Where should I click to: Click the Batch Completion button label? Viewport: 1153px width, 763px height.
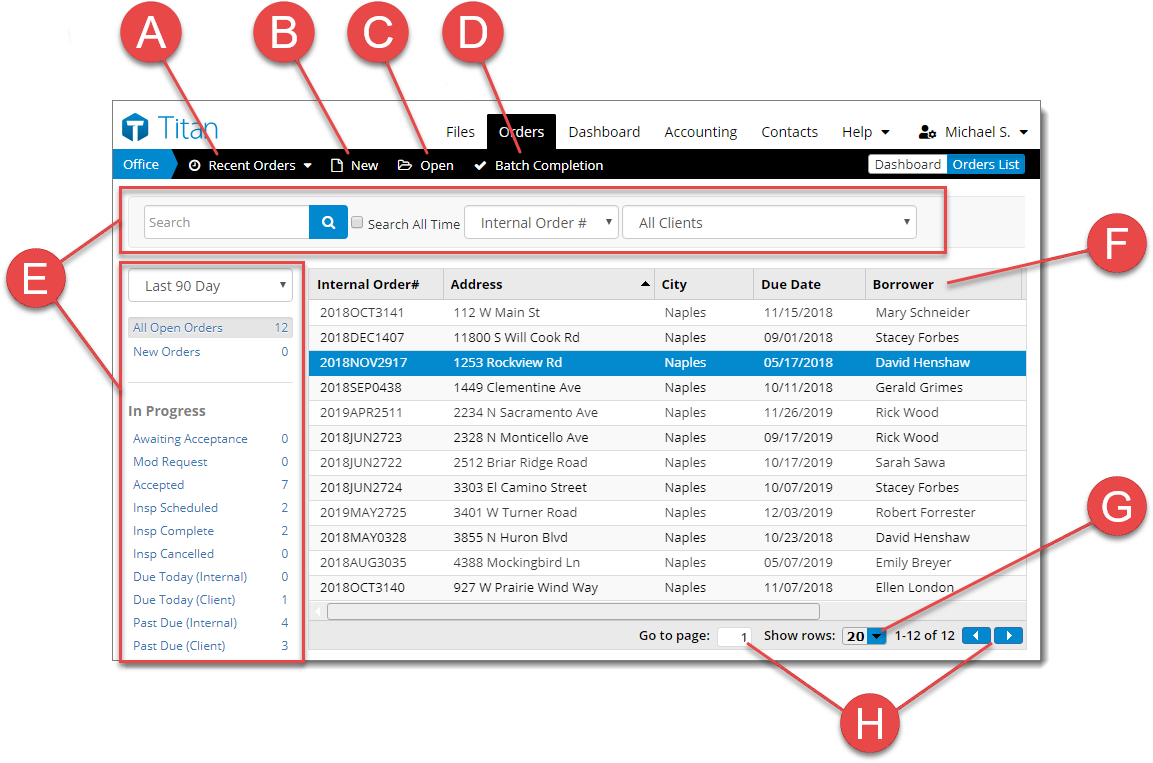[549, 165]
